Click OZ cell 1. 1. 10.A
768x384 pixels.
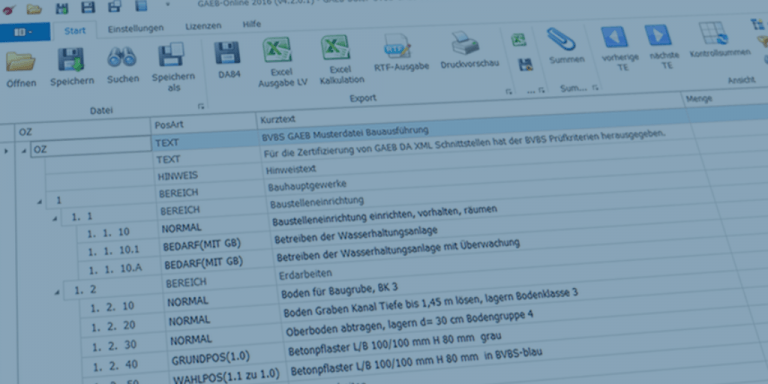point(115,268)
